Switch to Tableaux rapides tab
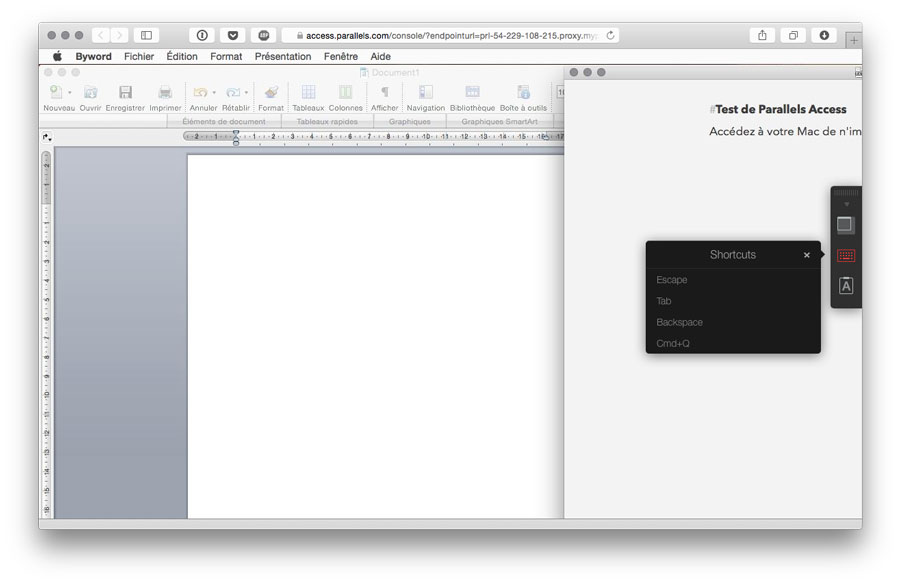The width and height of the screenshot is (900, 584). tap(327, 121)
